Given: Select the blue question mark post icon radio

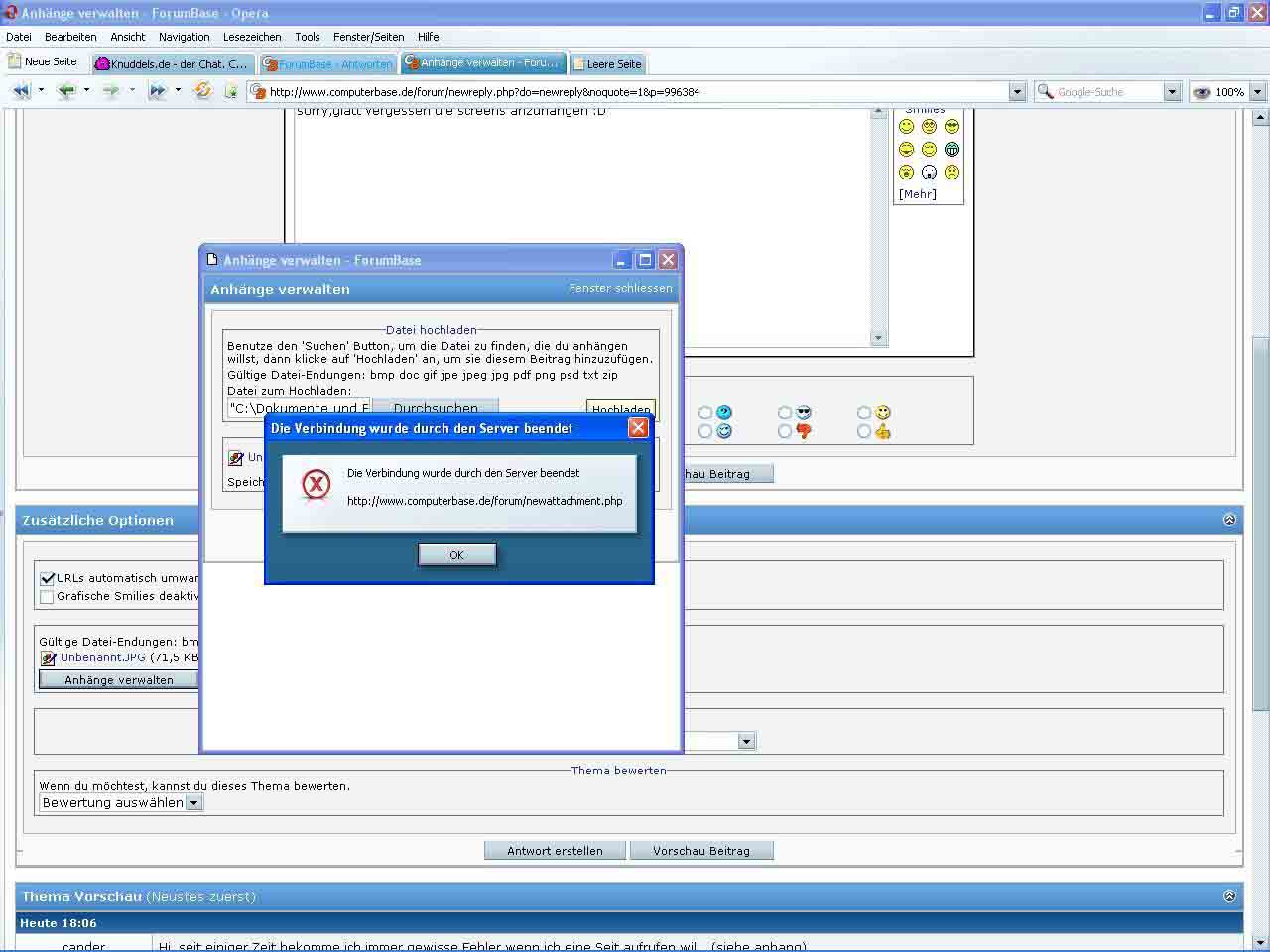Looking at the screenshot, I should tap(705, 413).
